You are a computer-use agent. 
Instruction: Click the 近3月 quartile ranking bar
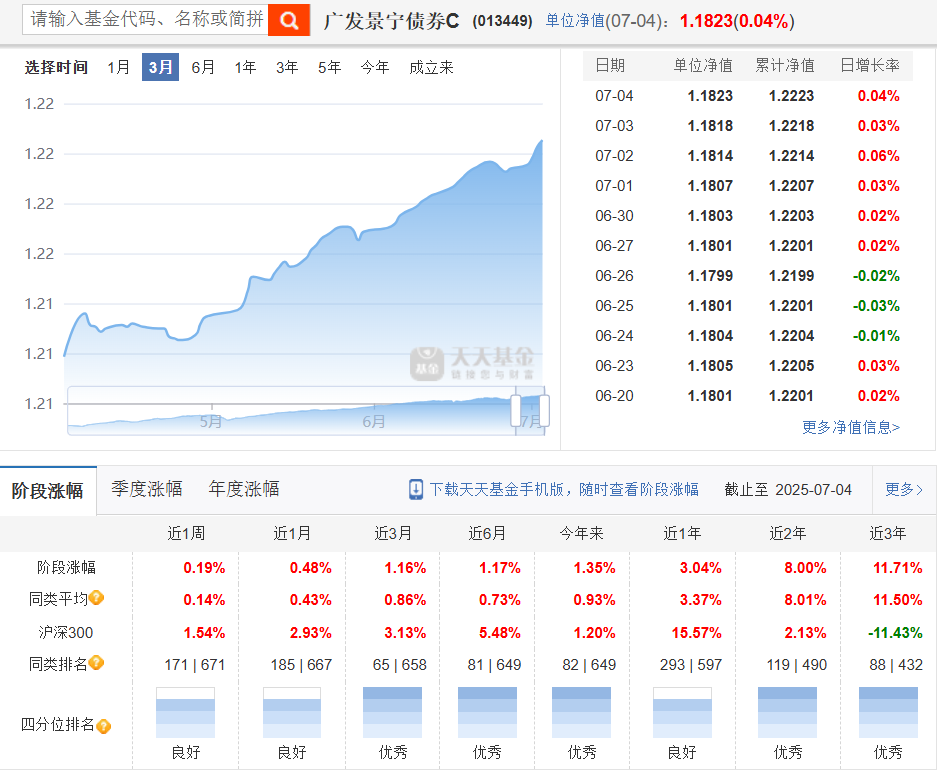pyautogui.click(x=392, y=713)
